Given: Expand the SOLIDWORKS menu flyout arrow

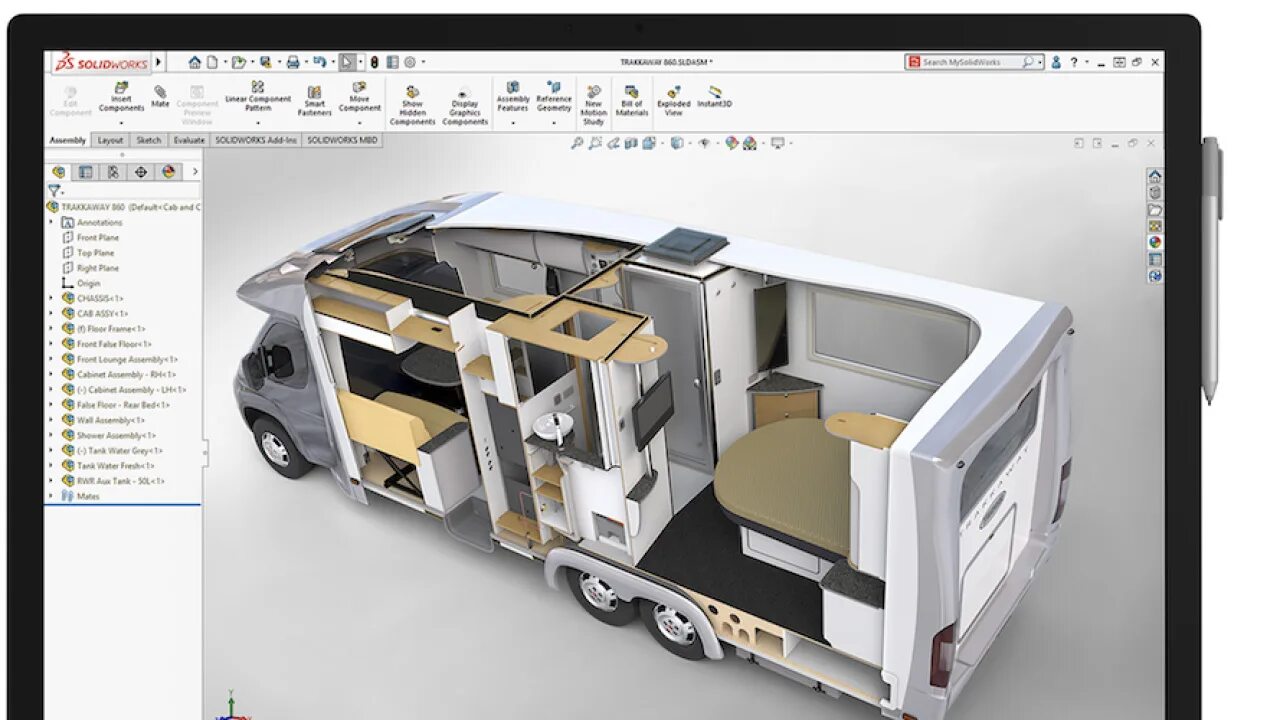Looking at the screenshot, I should (x=159, y=62).
